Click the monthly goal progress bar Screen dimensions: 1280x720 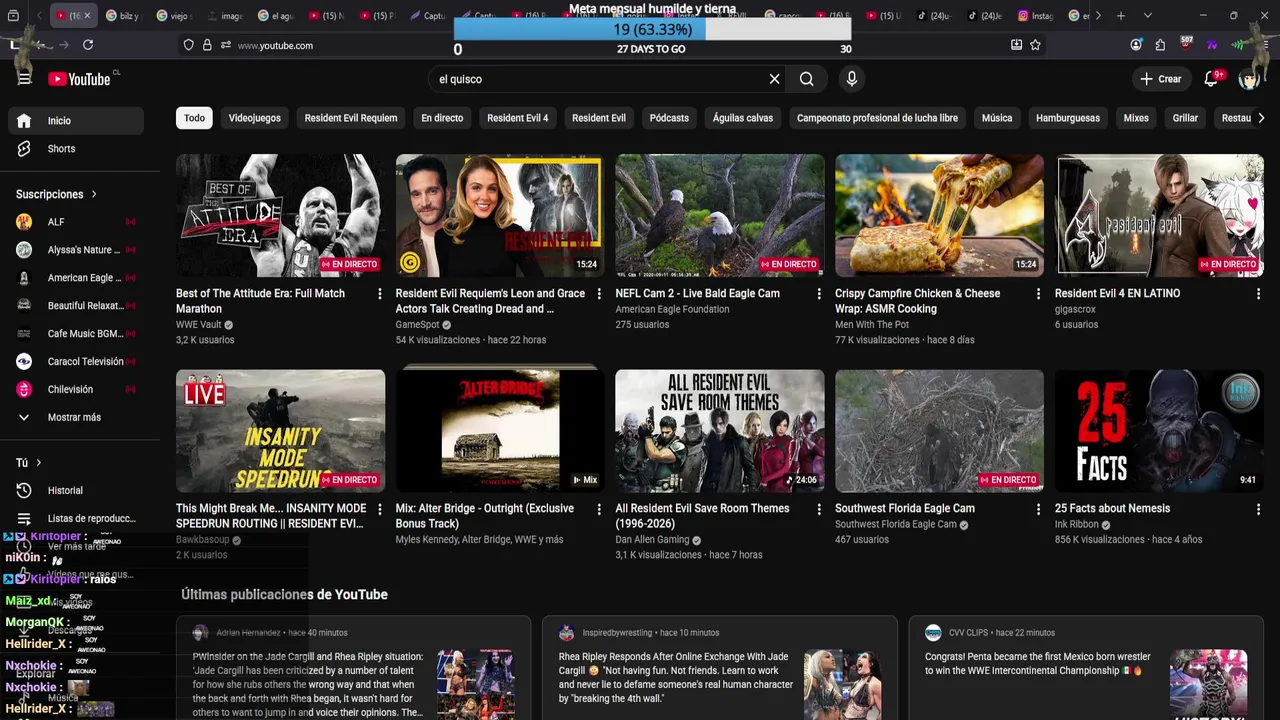pyautogui.click(x=652, y=30)
